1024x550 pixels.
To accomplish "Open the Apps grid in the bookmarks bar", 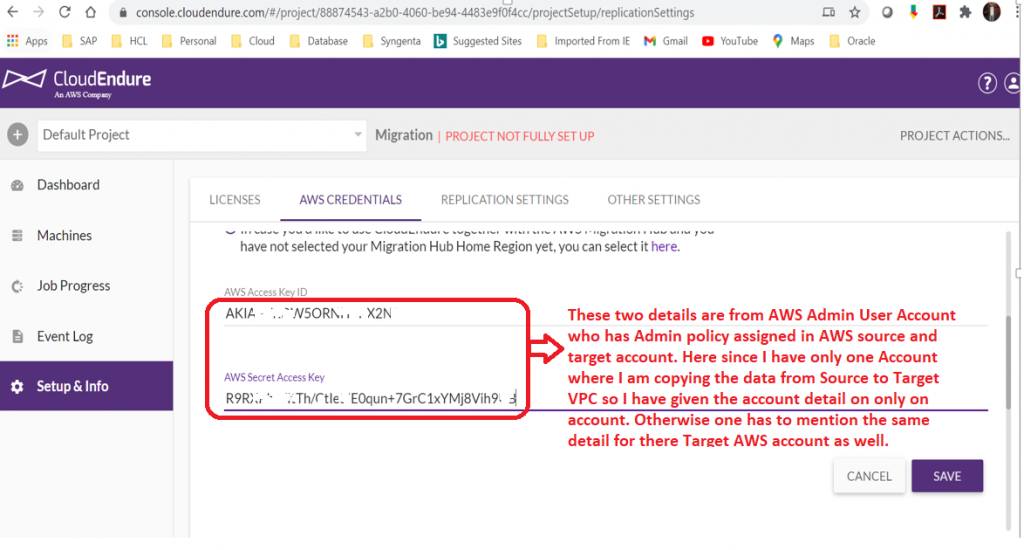I will (27, 41).
